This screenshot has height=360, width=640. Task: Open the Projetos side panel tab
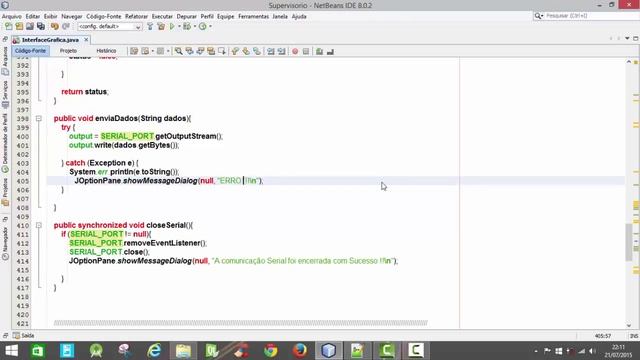(5, 192)
